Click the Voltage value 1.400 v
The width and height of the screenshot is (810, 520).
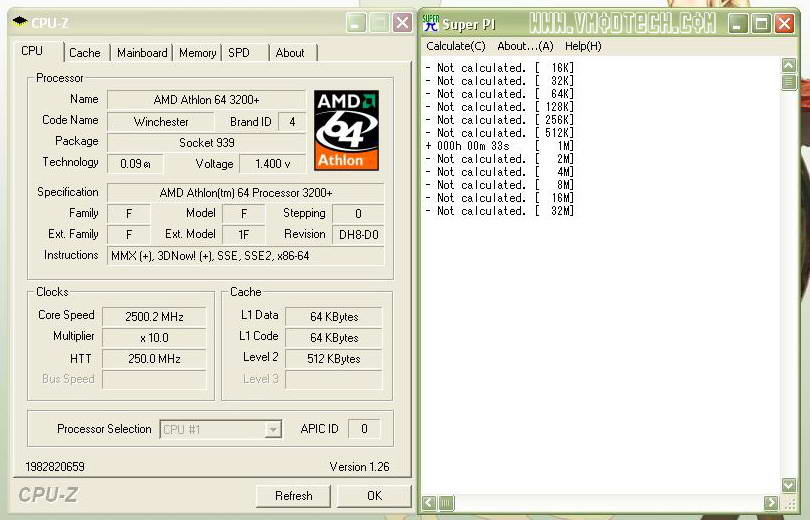tap(272, 164)
